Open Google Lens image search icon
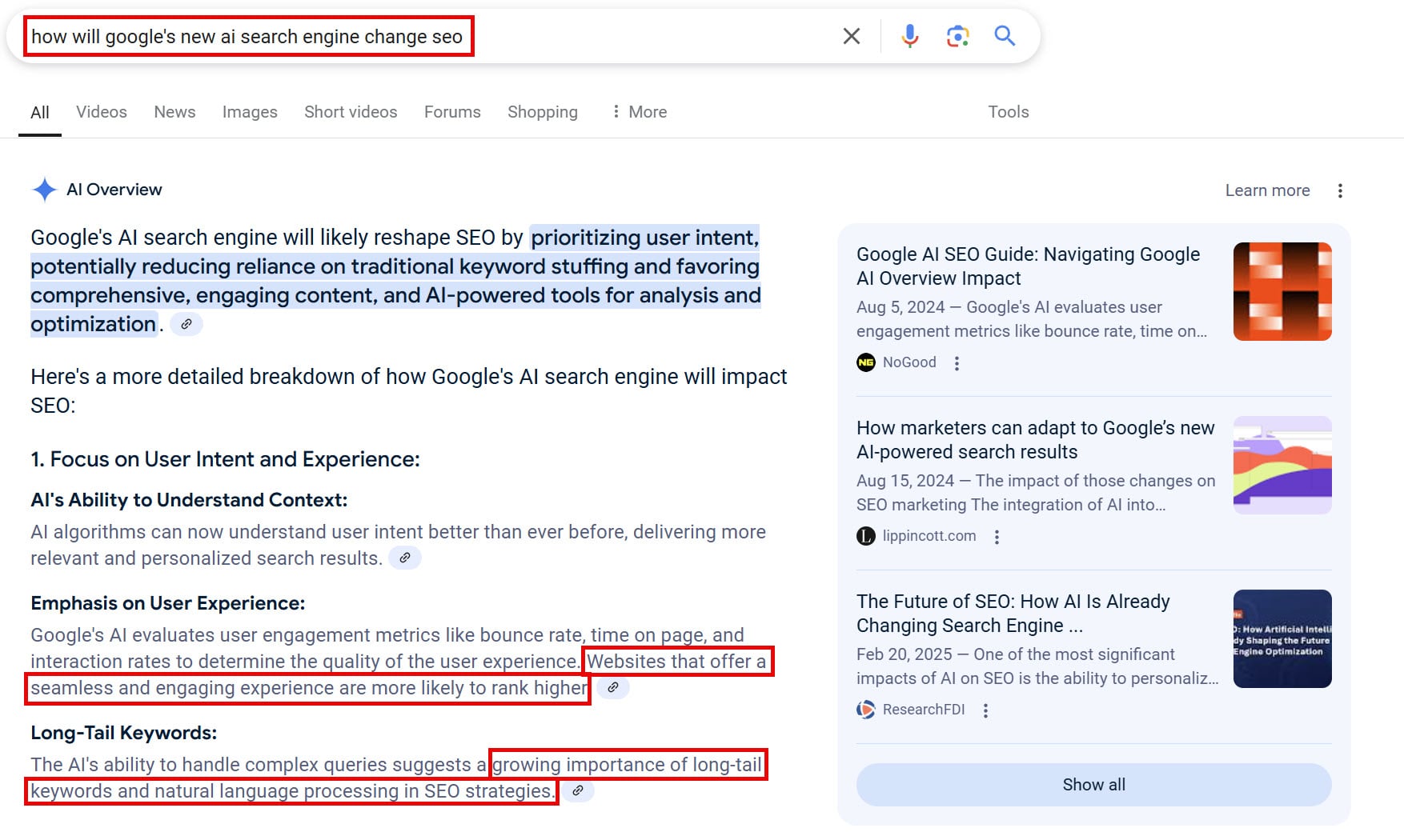Screen dimensions: 1404x840 pyautogui.click(x=957, y=36)
